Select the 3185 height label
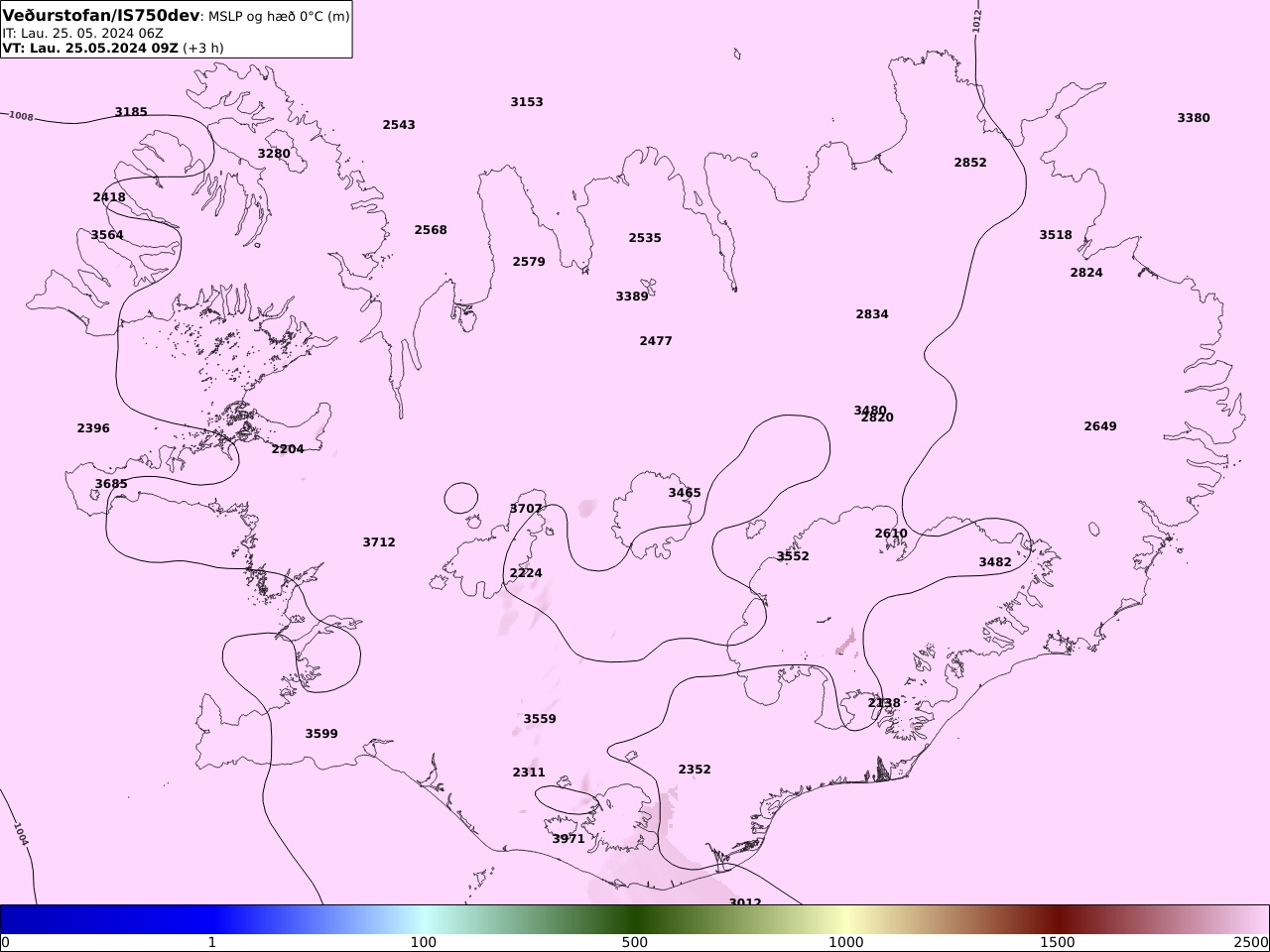Image resolution: width=1270 pixels, height=952 pixels. [131, 112]
